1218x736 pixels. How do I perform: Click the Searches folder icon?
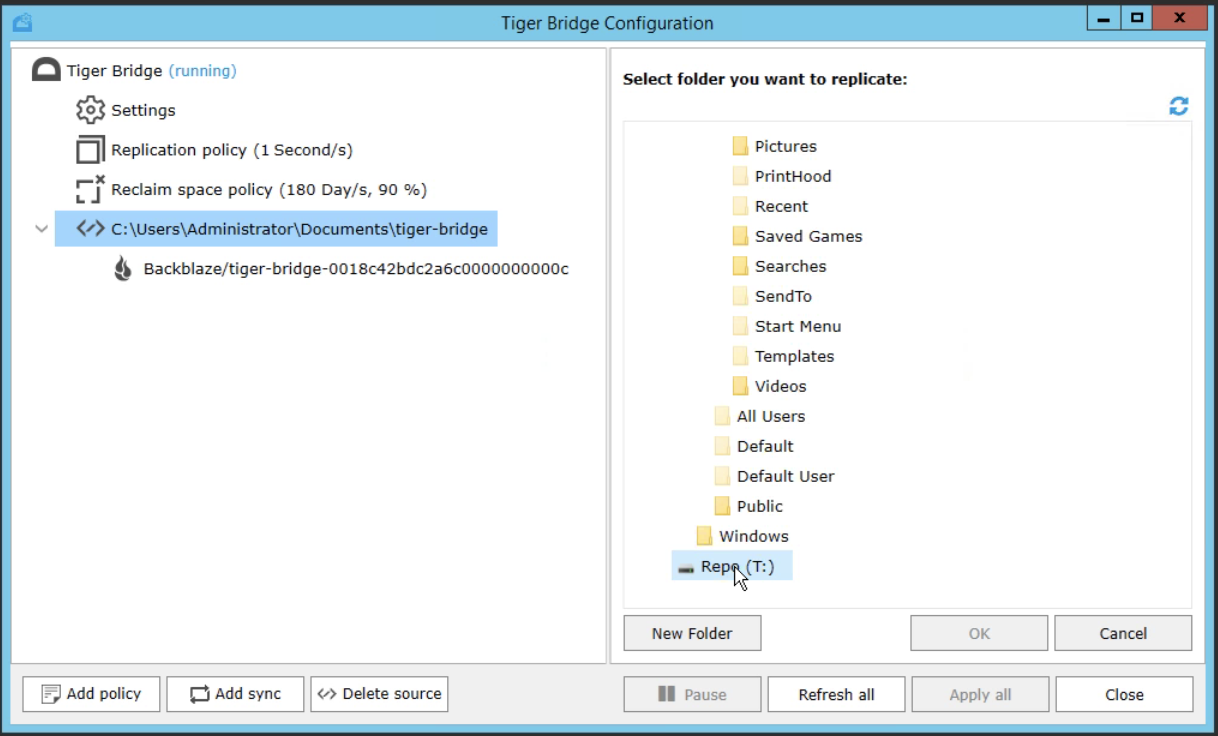click(x=740, y=266)
